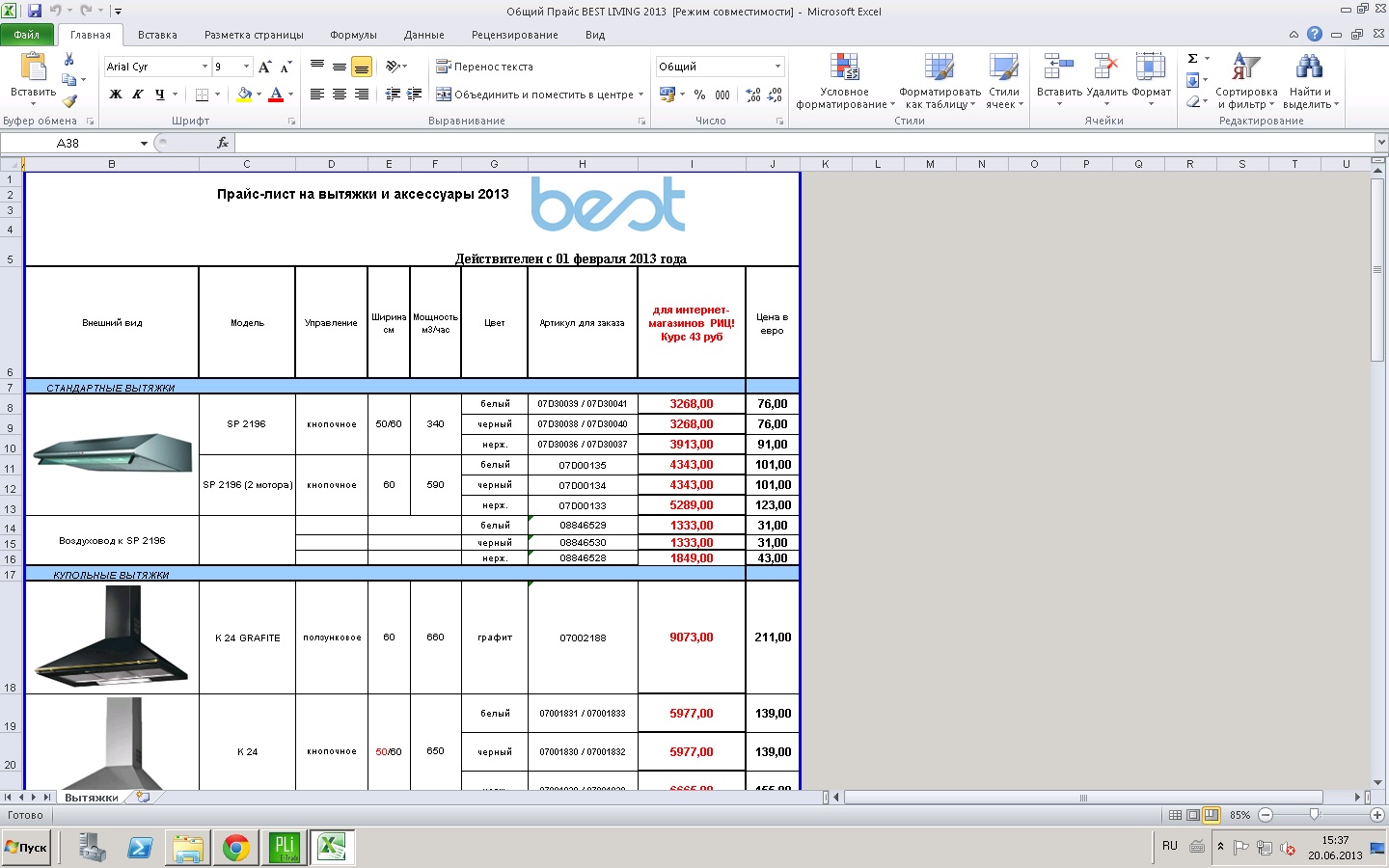Open the Общий number format dropdown

[x=777, y=67]
